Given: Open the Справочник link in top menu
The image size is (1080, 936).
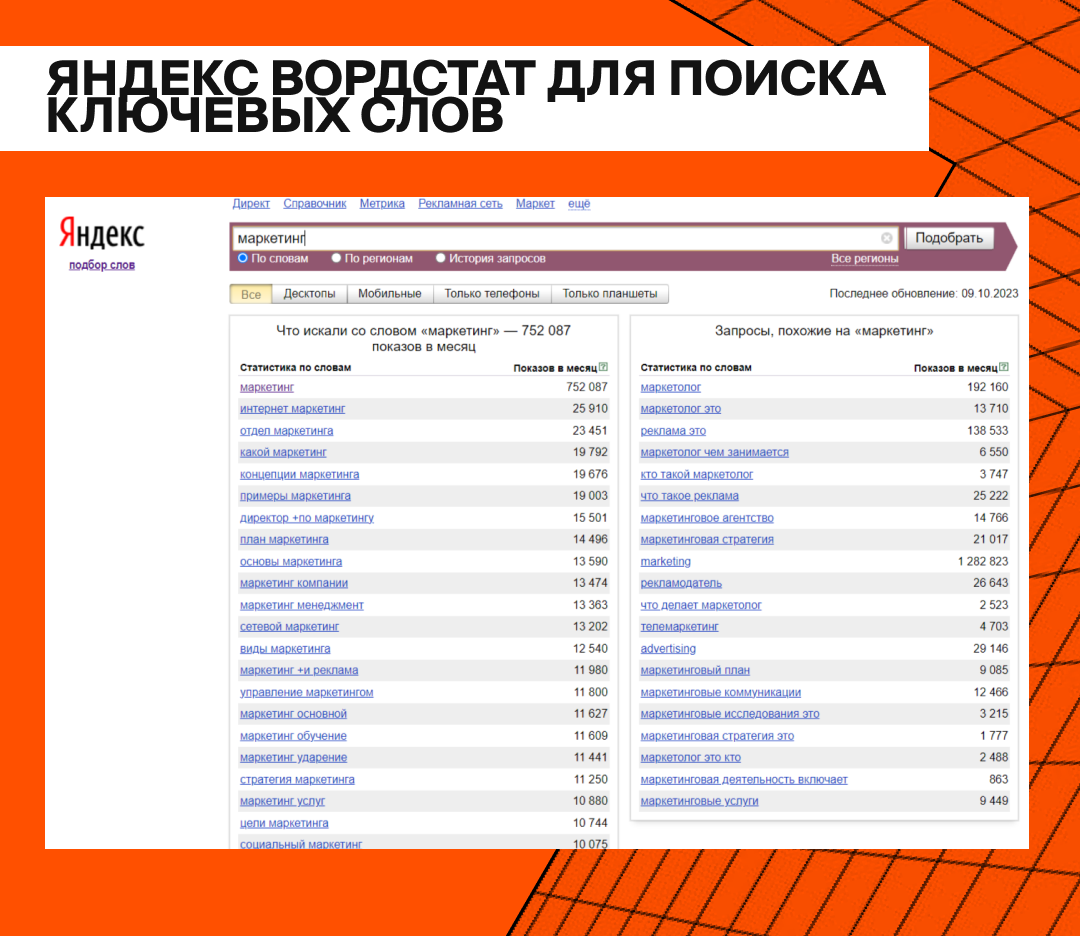Looking at the screenshot, I should coord(315,204).
